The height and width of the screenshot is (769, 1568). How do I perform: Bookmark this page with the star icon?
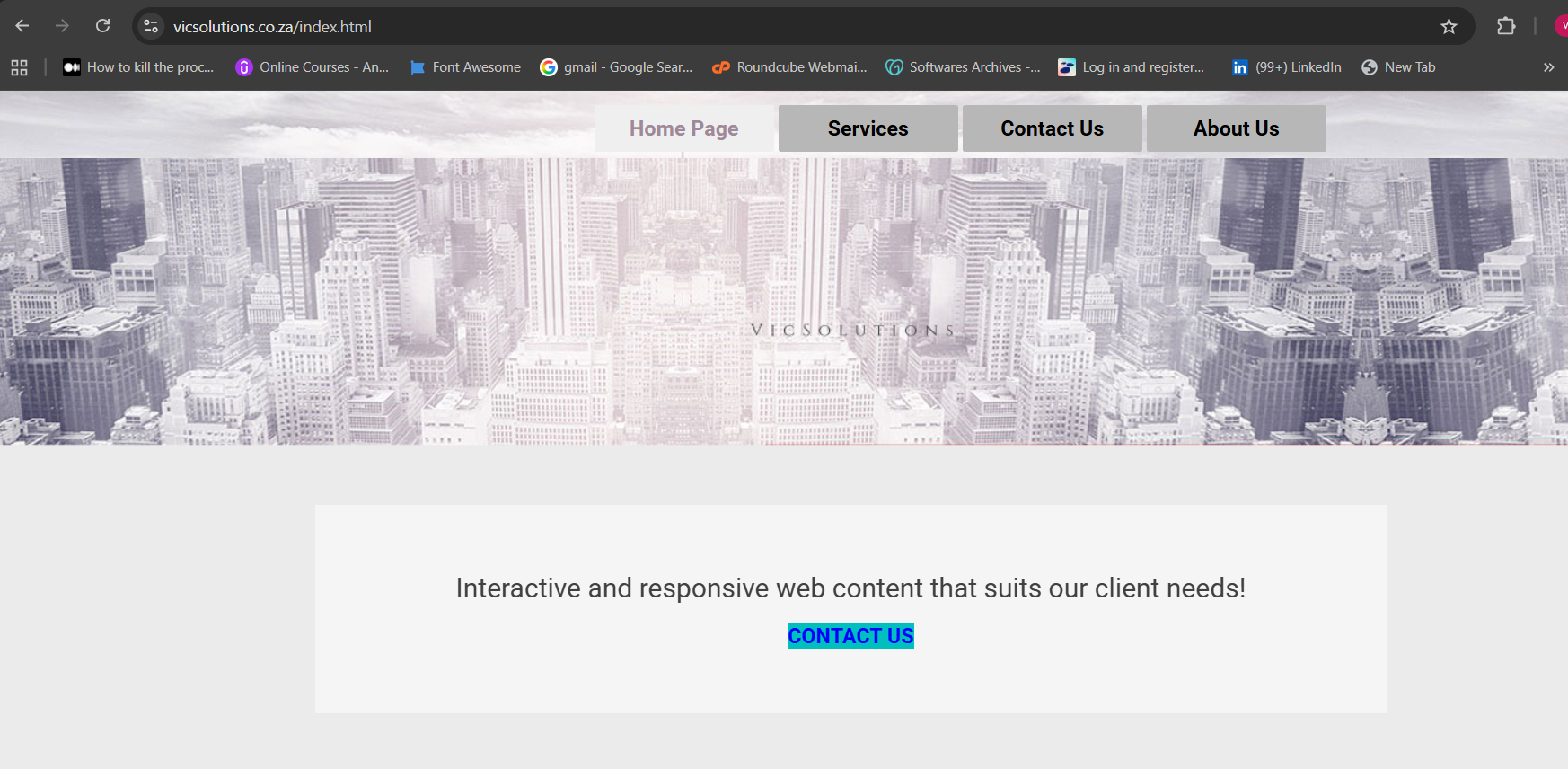(x=1449, y=26)
